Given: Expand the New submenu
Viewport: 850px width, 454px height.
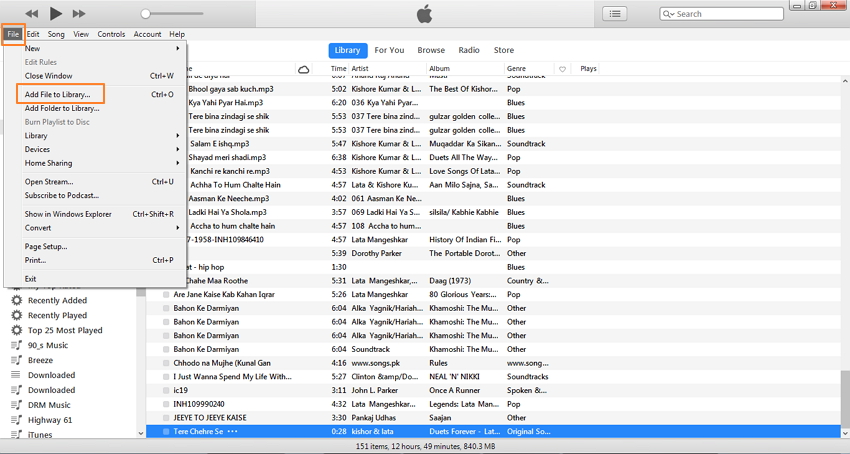Looking at the screenshot, I should (102, 48).
